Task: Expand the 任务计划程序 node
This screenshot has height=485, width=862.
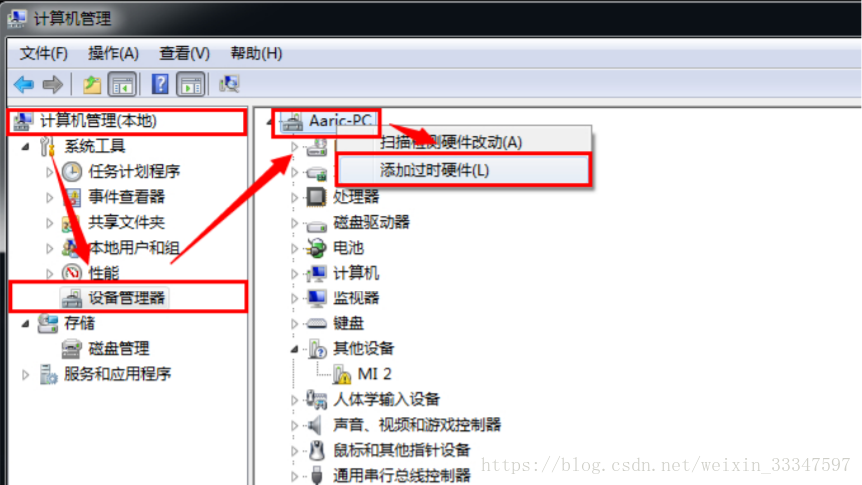Action: (x=49, y=172)
